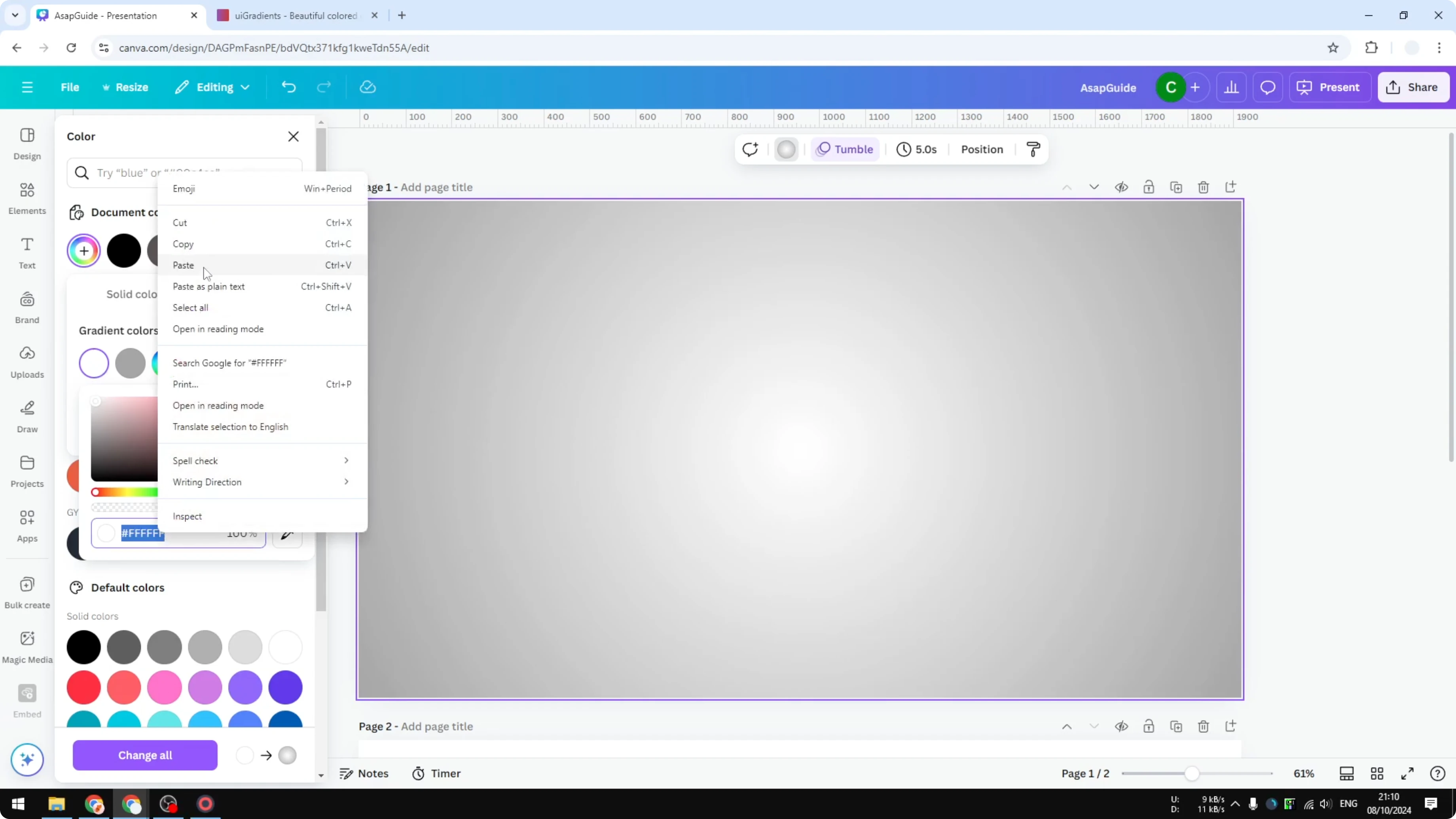Open Magic Media in sidebar

pos(27,646)
